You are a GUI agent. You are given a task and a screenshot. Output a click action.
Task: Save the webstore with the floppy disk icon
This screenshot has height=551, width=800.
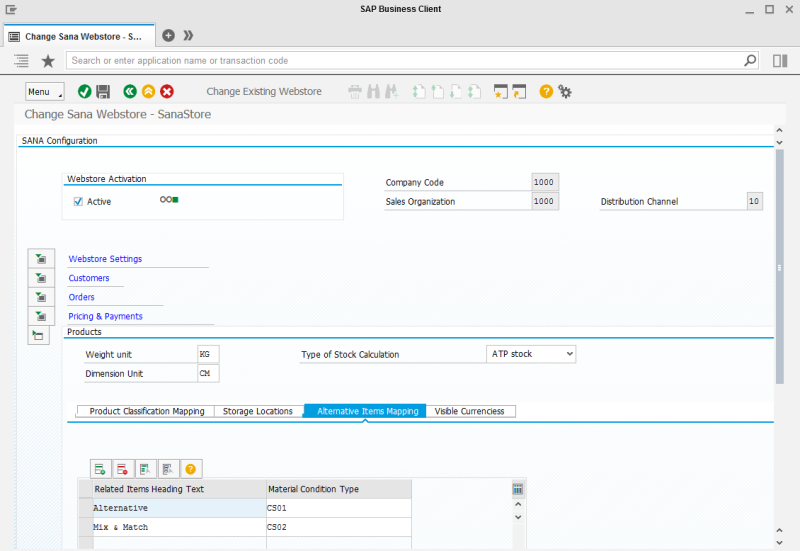coord(103,91)
